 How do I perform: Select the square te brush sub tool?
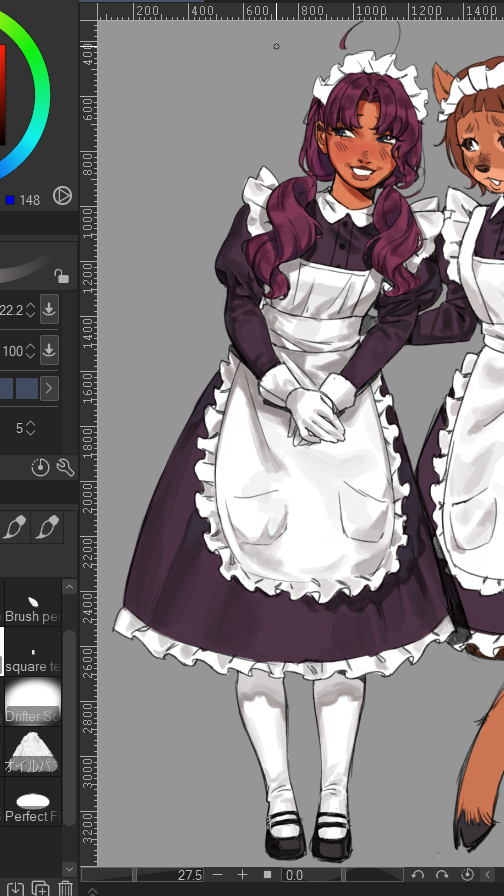click(31, 653)
